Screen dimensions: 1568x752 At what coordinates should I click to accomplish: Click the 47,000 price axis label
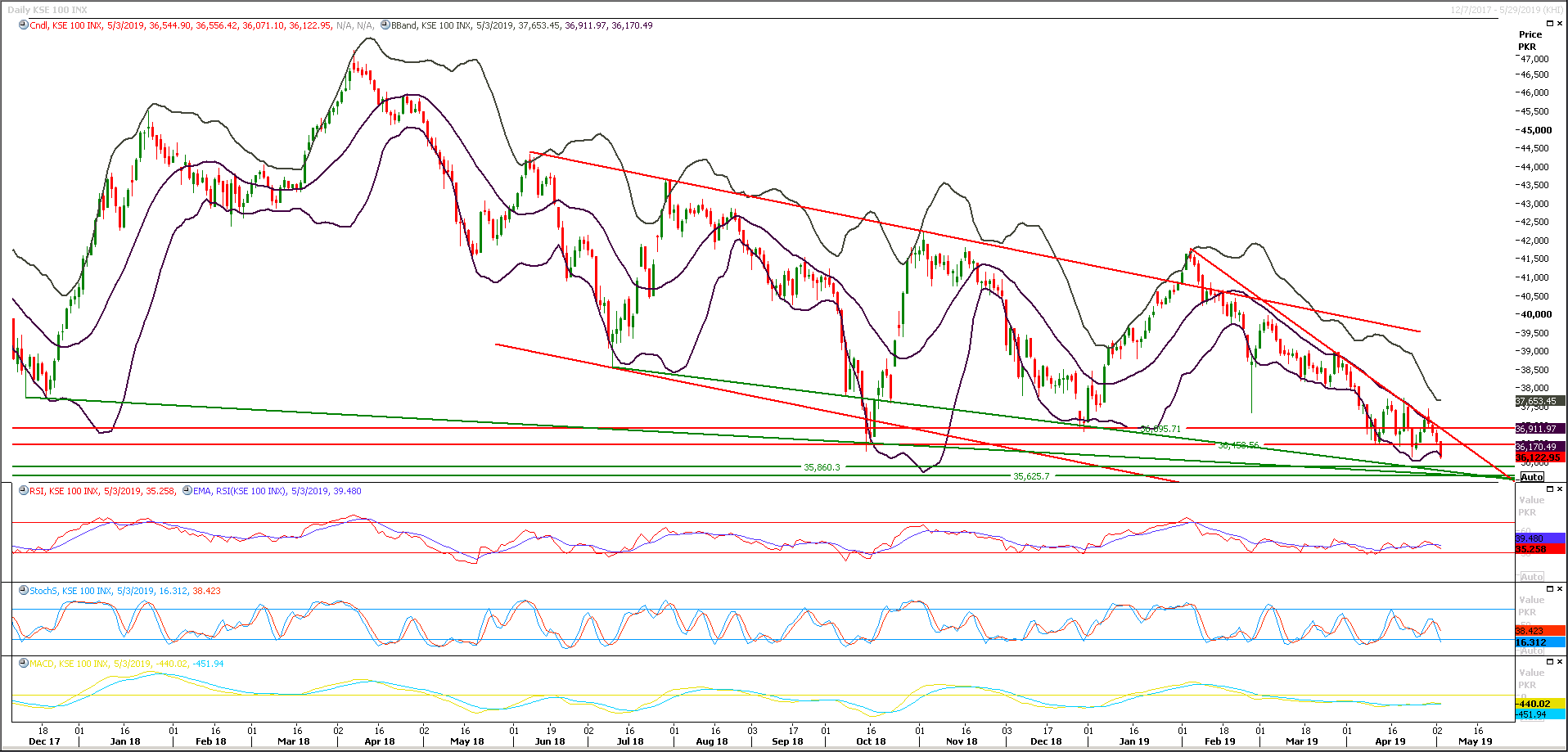point(1535,59)
